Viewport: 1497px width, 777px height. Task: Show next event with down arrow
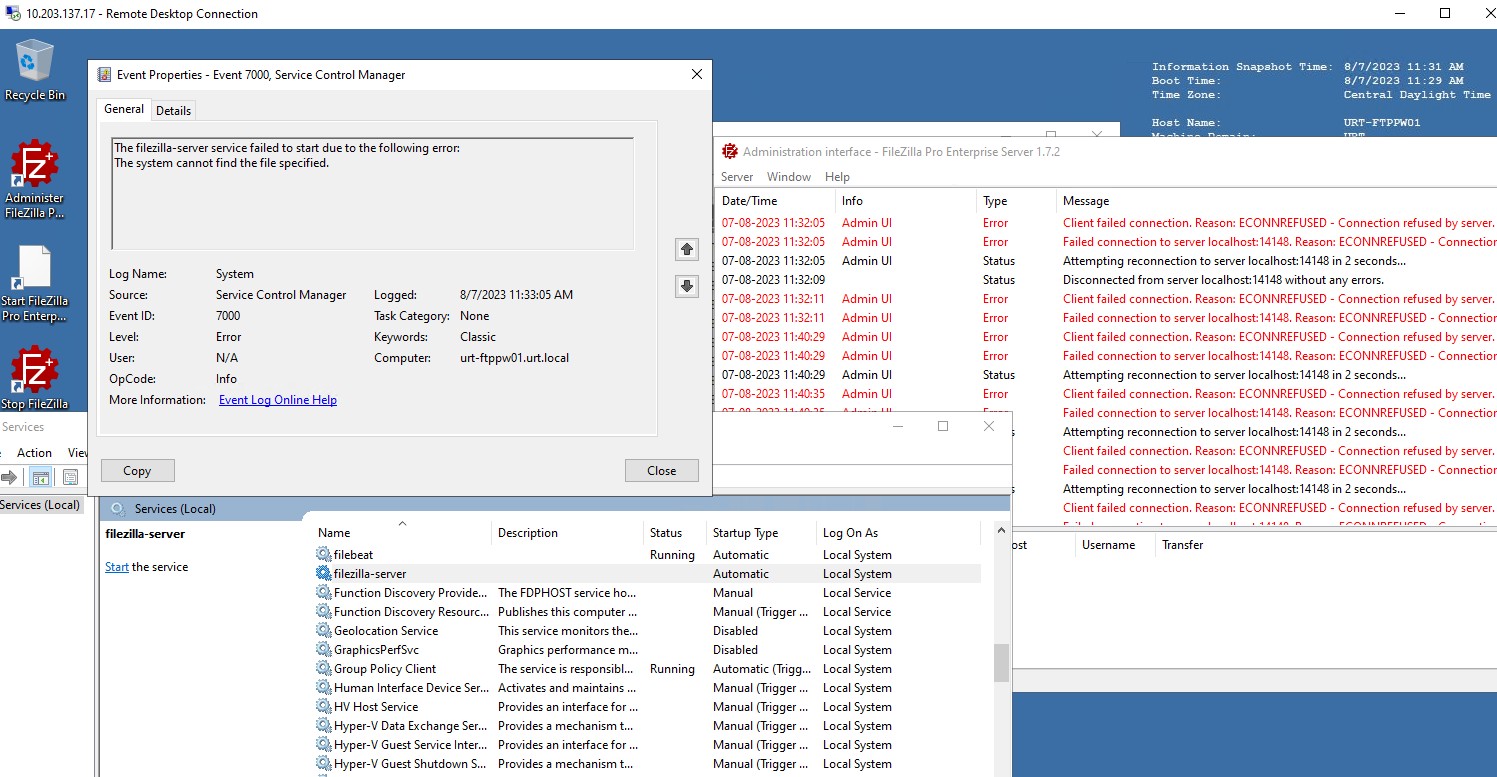(687, 286)
